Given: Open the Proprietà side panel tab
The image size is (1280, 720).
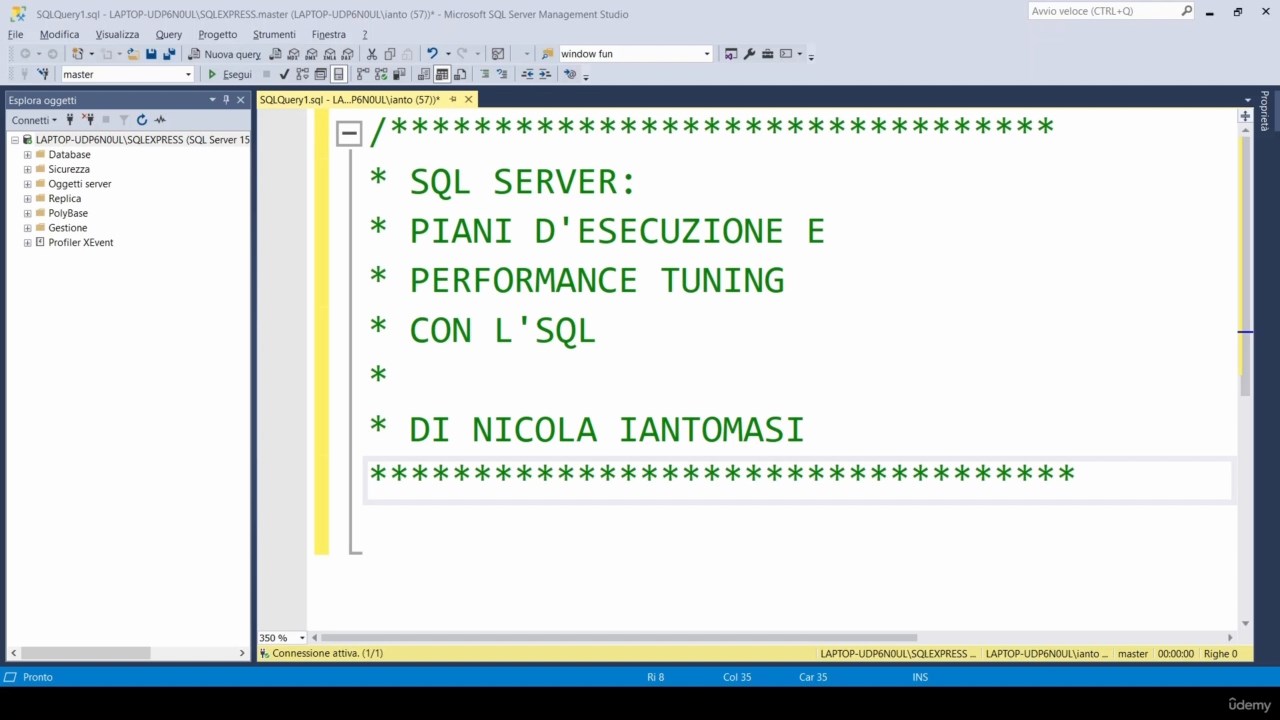Looking at the screenshot, I should (1265, 111).
